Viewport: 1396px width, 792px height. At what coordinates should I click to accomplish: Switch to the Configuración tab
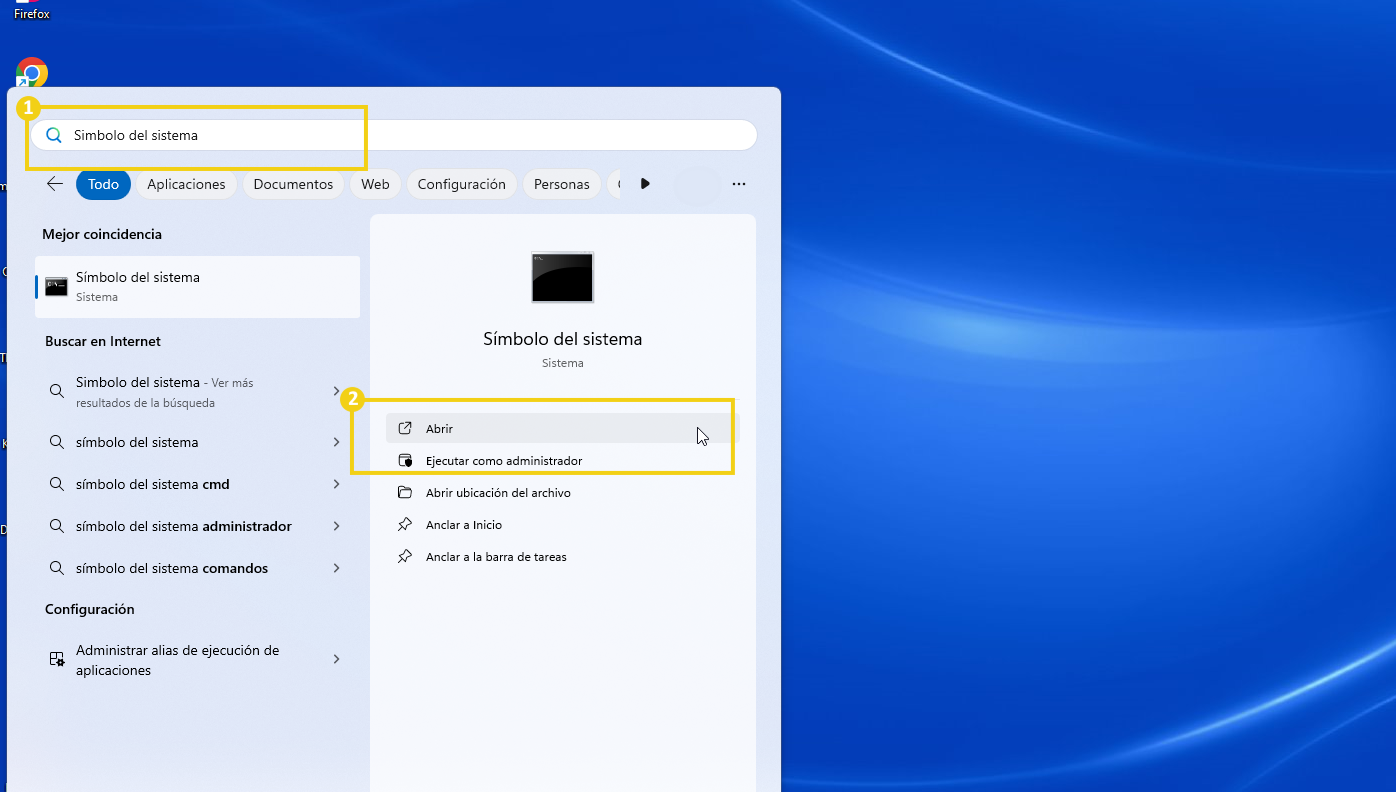pyautogui.click(x=461, y=184)
